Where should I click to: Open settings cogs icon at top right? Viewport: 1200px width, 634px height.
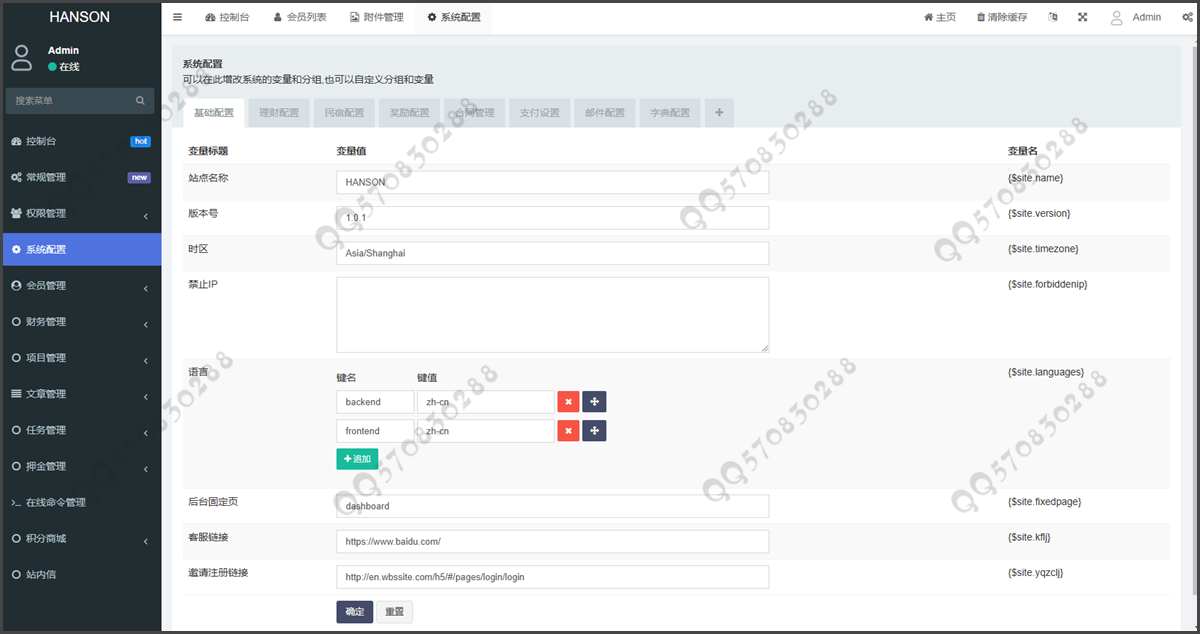(1186, 17)
